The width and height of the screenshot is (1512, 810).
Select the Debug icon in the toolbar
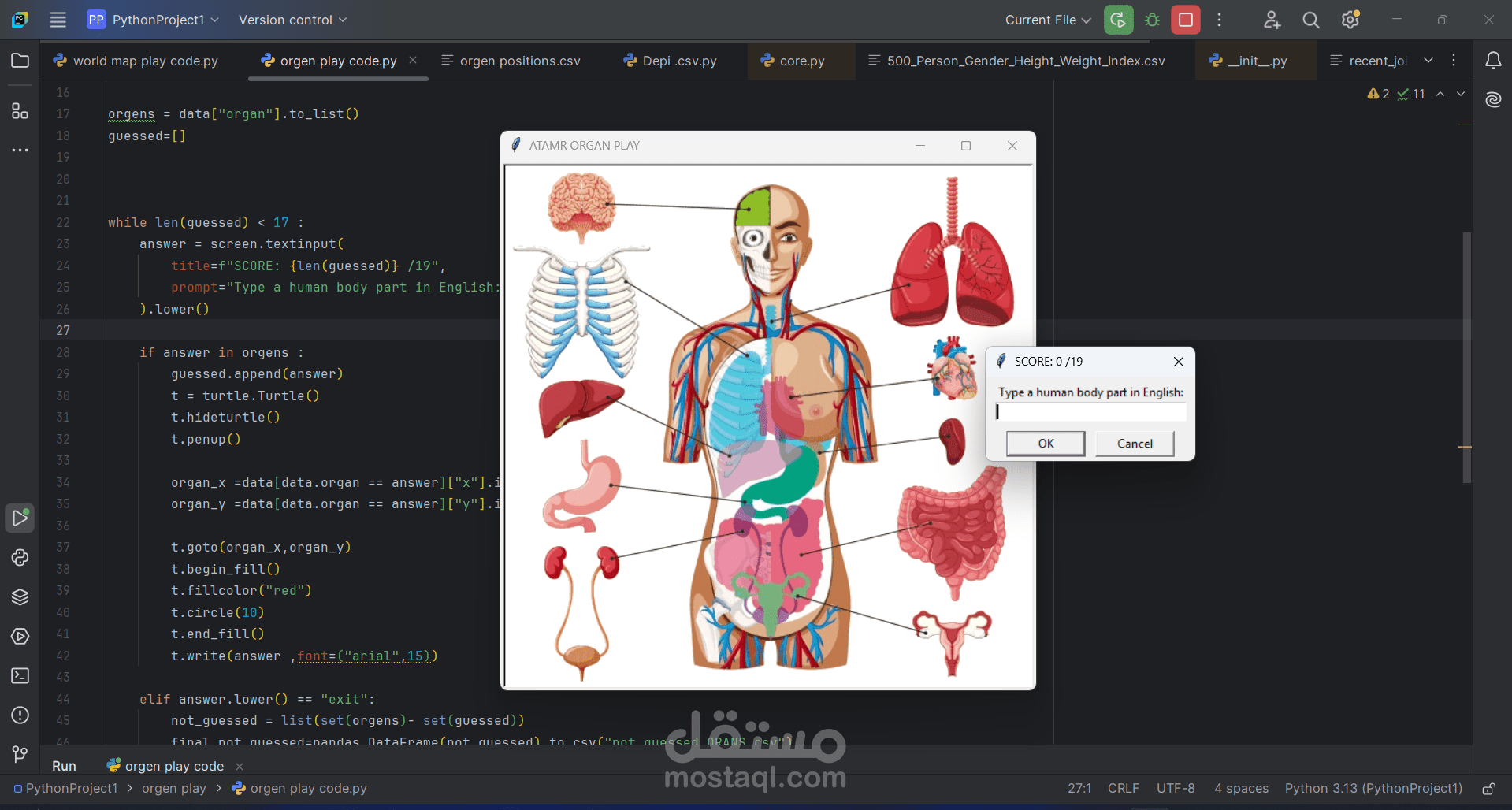[x=1151, y=20]
